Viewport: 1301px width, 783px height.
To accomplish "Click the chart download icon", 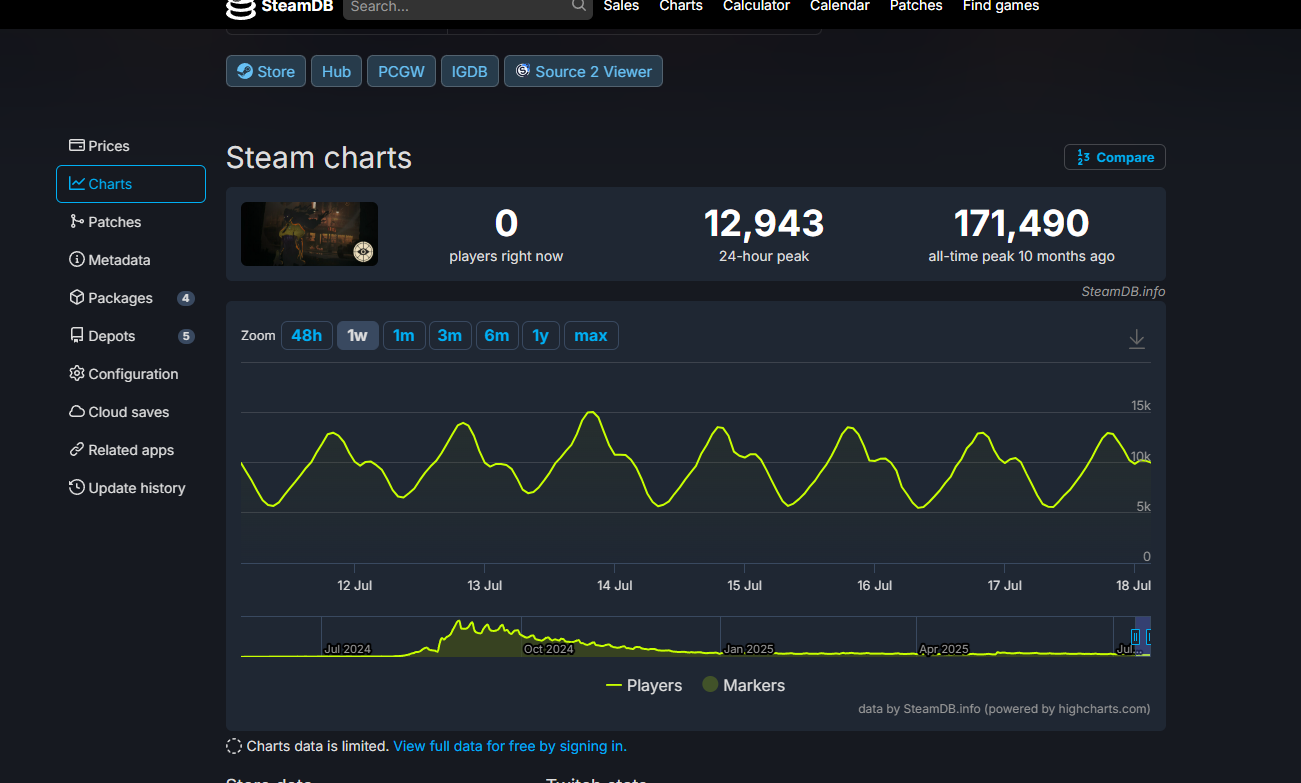I will 1136,340.
